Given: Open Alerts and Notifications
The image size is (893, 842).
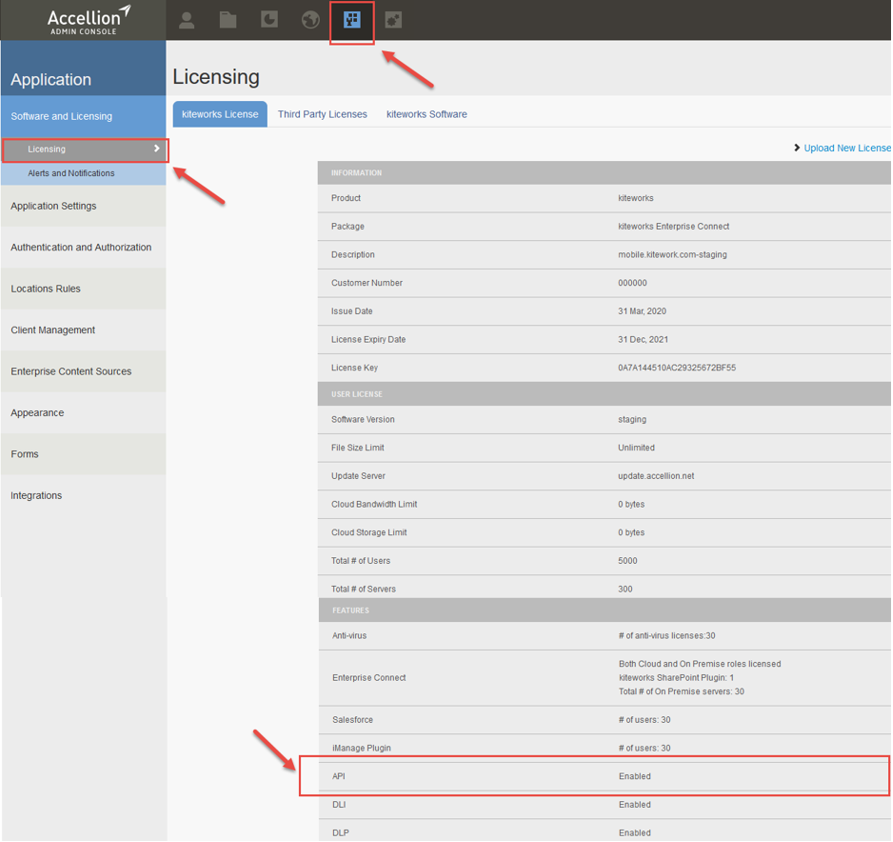Looking at the screenshot, I should [x=71, y=173].
